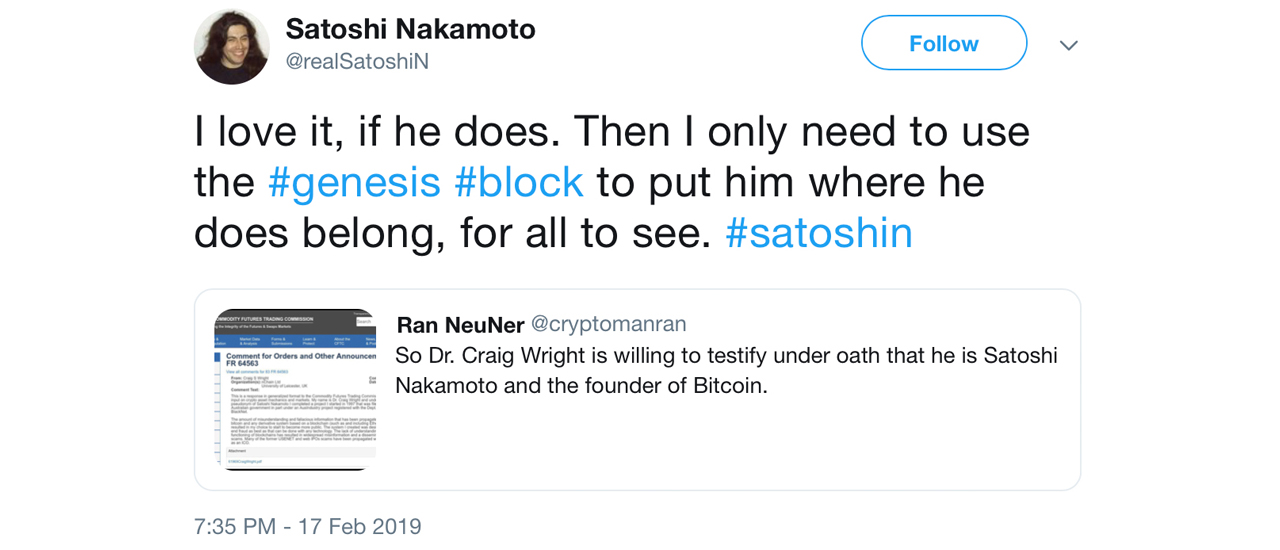
Task: Click the main tweet text starting 'I love it'
Action: [610, 131]
